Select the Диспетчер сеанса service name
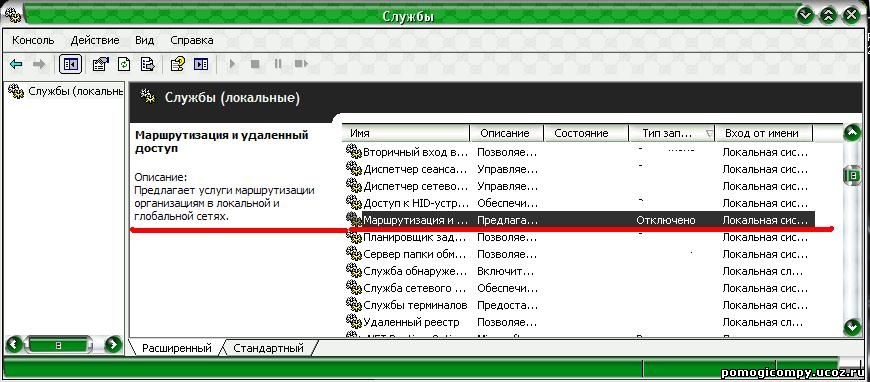Image resolution: width=870 pixels, height=382 pixels. 416,169
